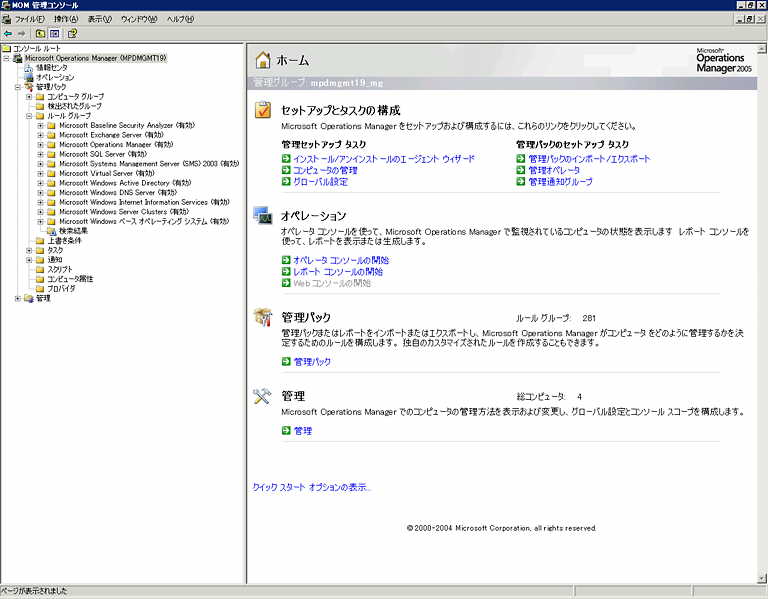
Task: Select Microsoft Windows Internet Information Services group
Action: coord(144,202)
